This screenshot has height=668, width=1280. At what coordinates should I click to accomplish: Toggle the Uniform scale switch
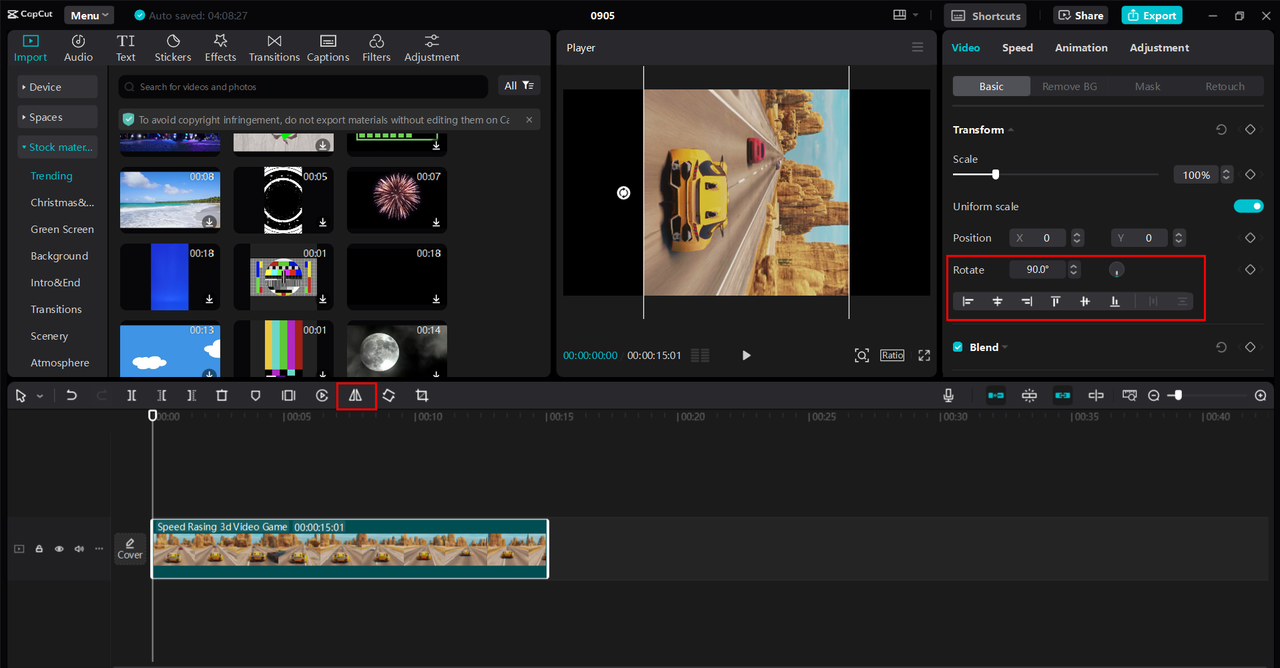[x=1249, y=206]
